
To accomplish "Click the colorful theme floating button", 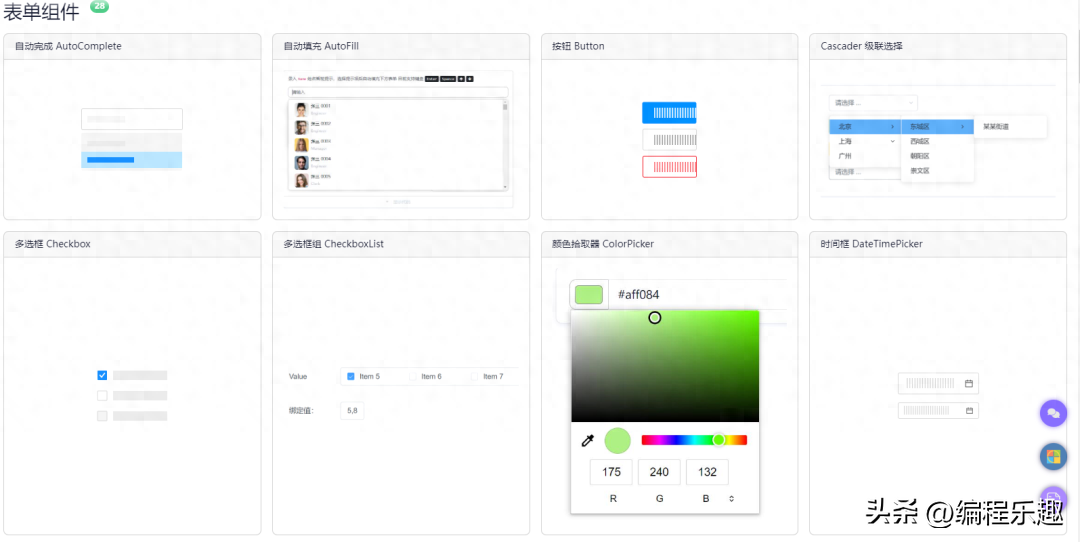I will click(1053, 457).
